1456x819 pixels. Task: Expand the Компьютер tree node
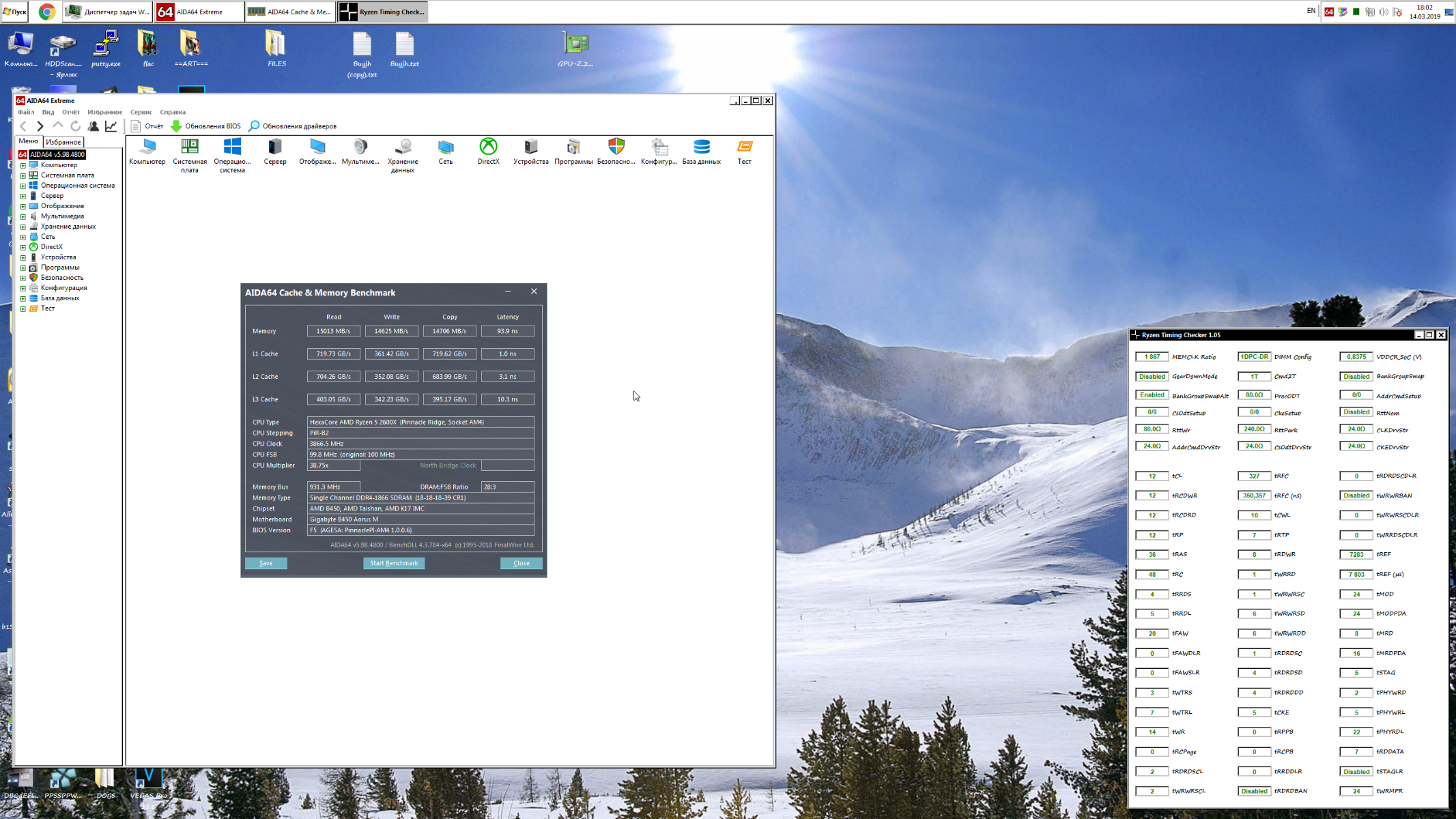click(23, 165)
